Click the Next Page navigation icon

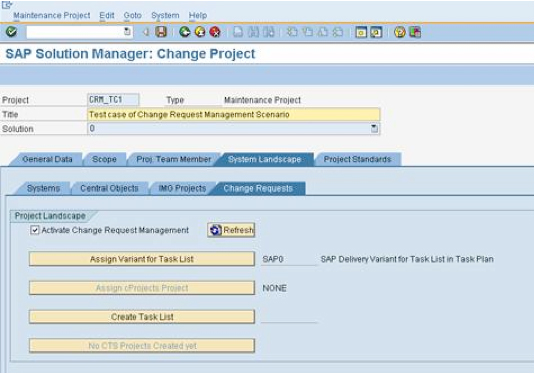322,32
